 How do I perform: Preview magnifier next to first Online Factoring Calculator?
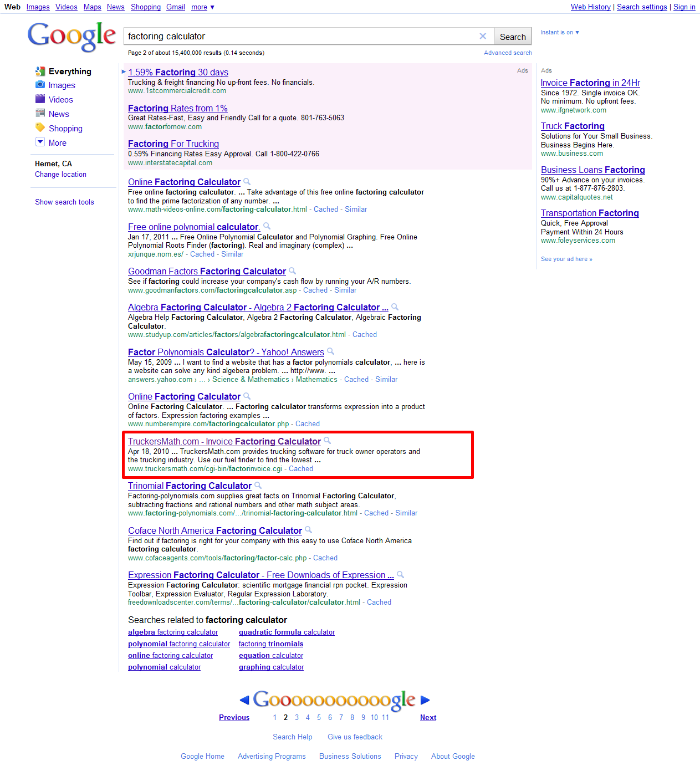247,181
